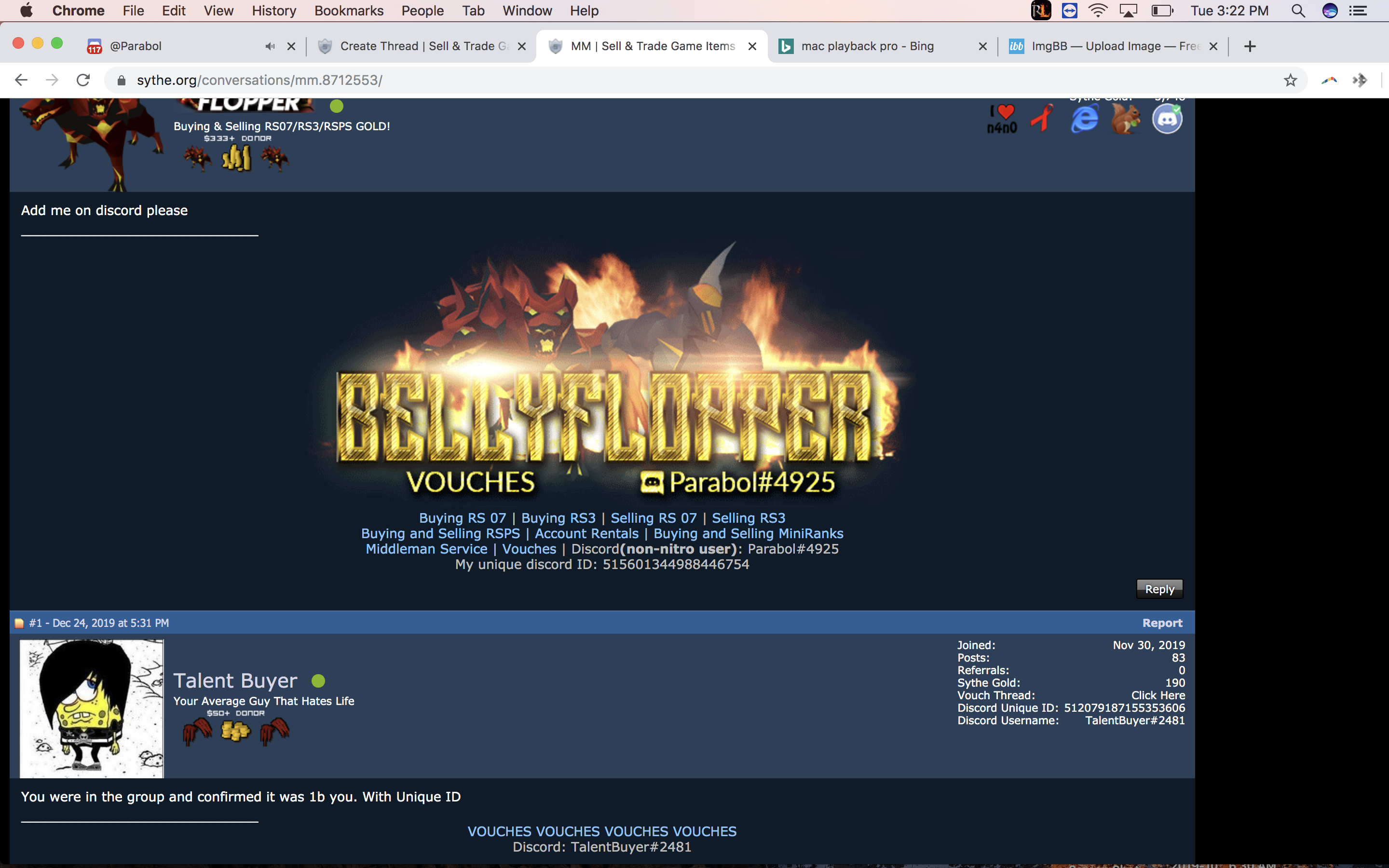
Task: Click the I heart n4n0 badge icon
Action: pyautogui.click(x=1002, y=119)
